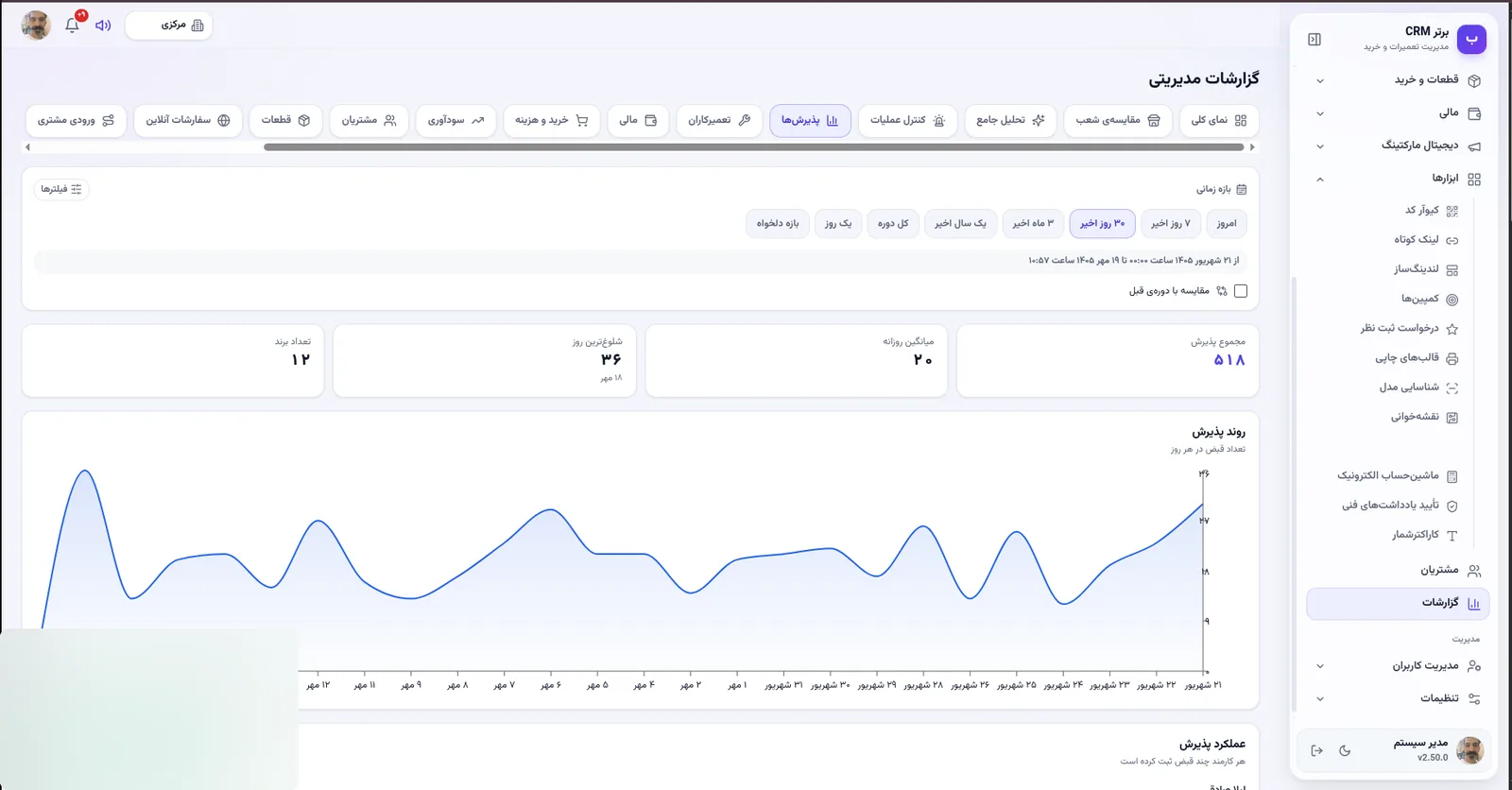Expand the قطعات و خرید sidebar section

coord(1398,80)
